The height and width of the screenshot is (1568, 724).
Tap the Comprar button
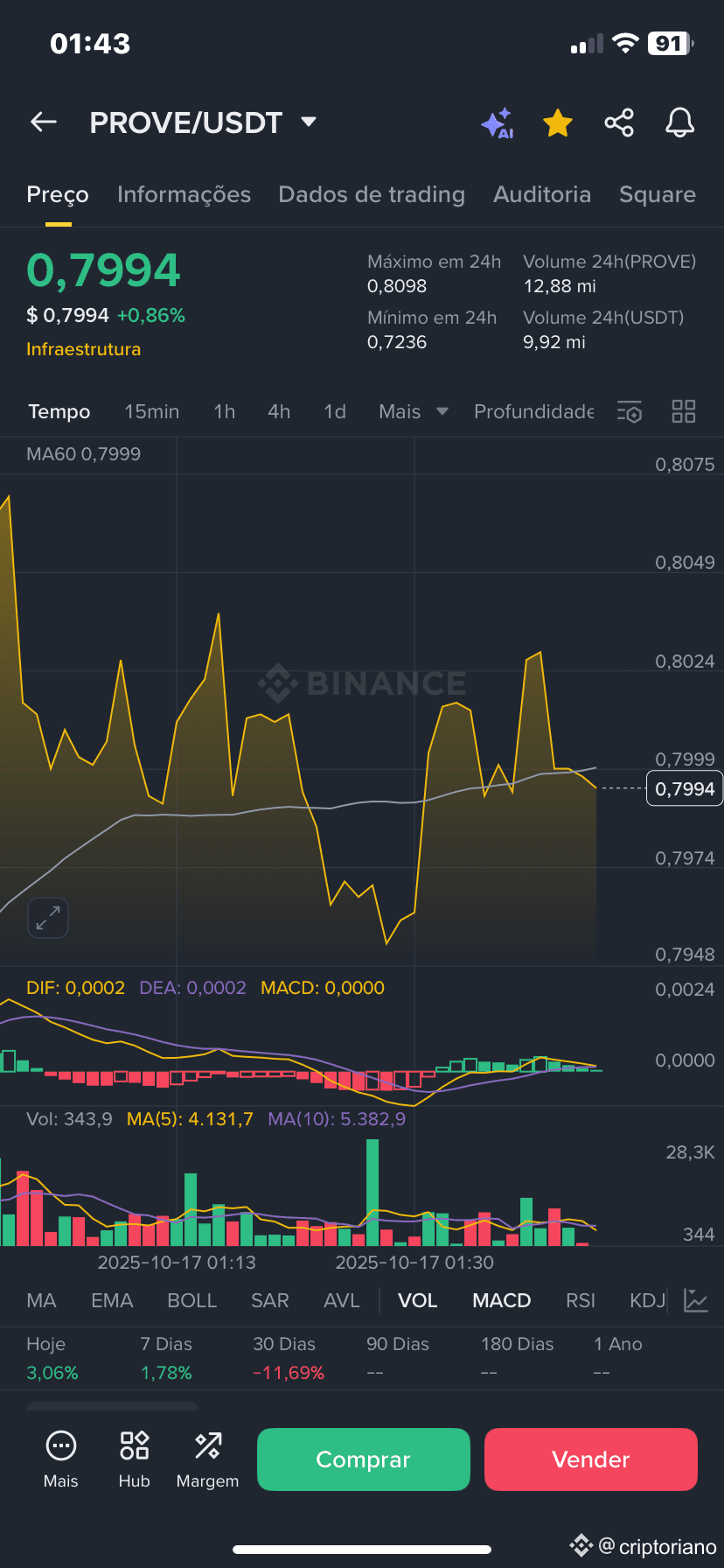pos(364,1459)
